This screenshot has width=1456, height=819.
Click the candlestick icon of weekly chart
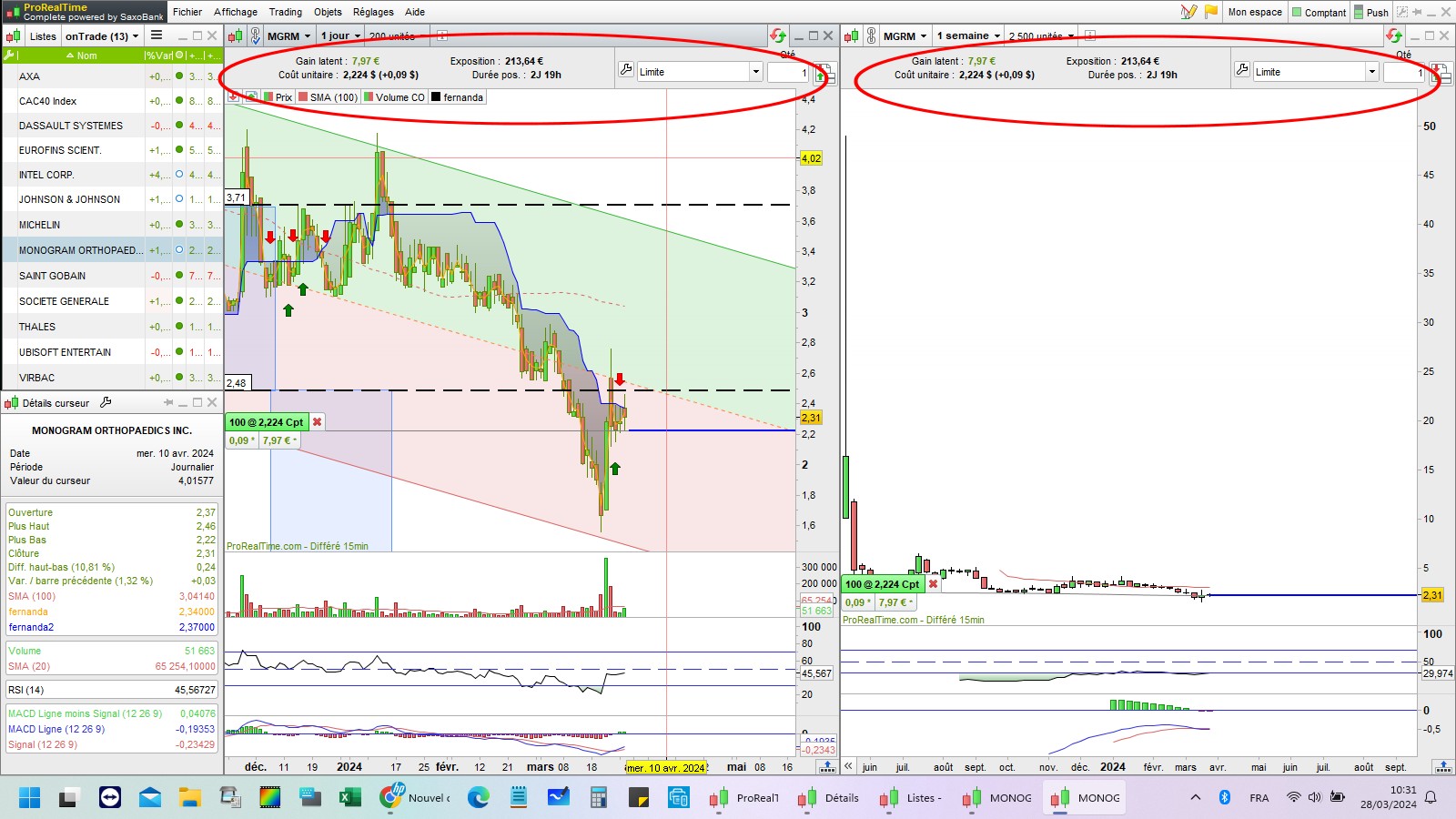[x=852, y=35]
